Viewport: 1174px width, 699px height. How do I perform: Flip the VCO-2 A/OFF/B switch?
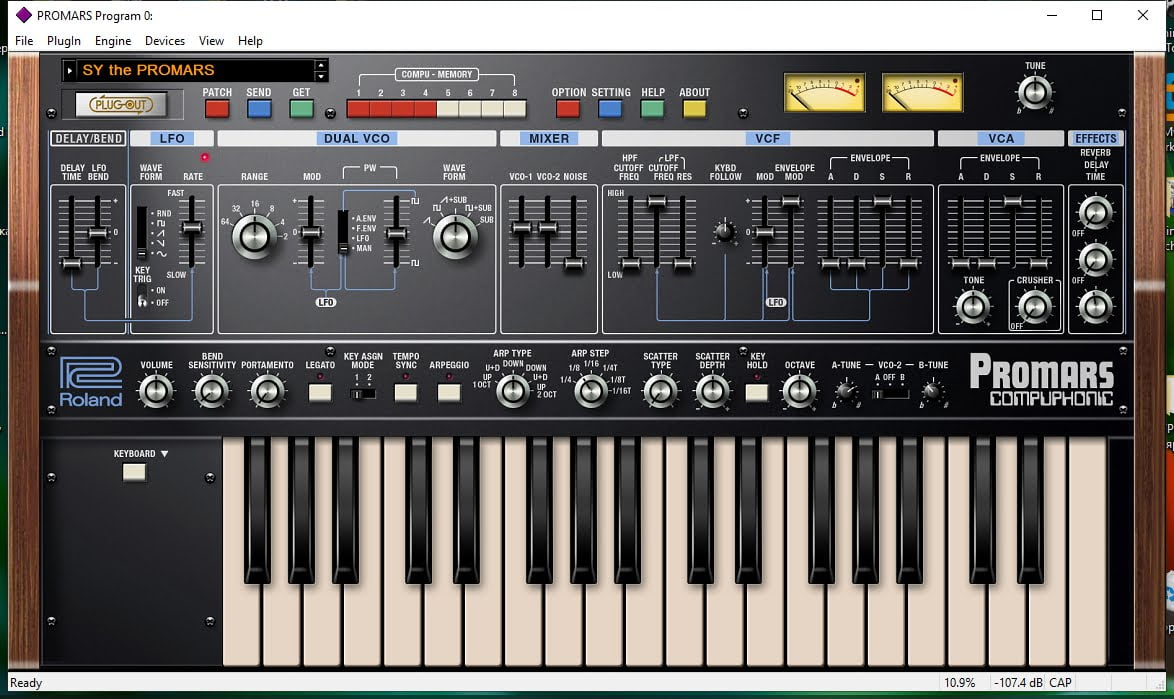(x=889, y=394)
